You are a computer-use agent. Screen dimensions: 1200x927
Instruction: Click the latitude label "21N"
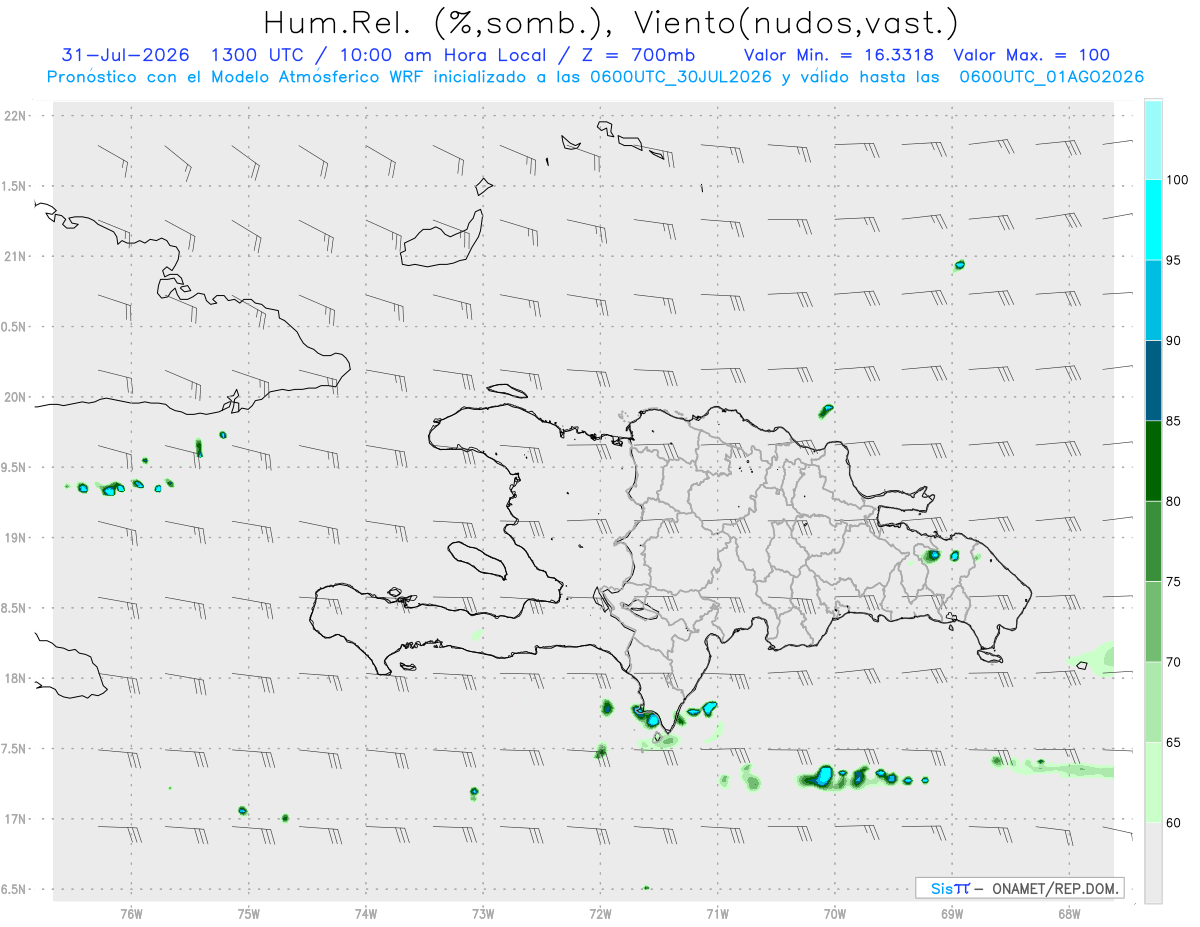[x=15, y=256]
